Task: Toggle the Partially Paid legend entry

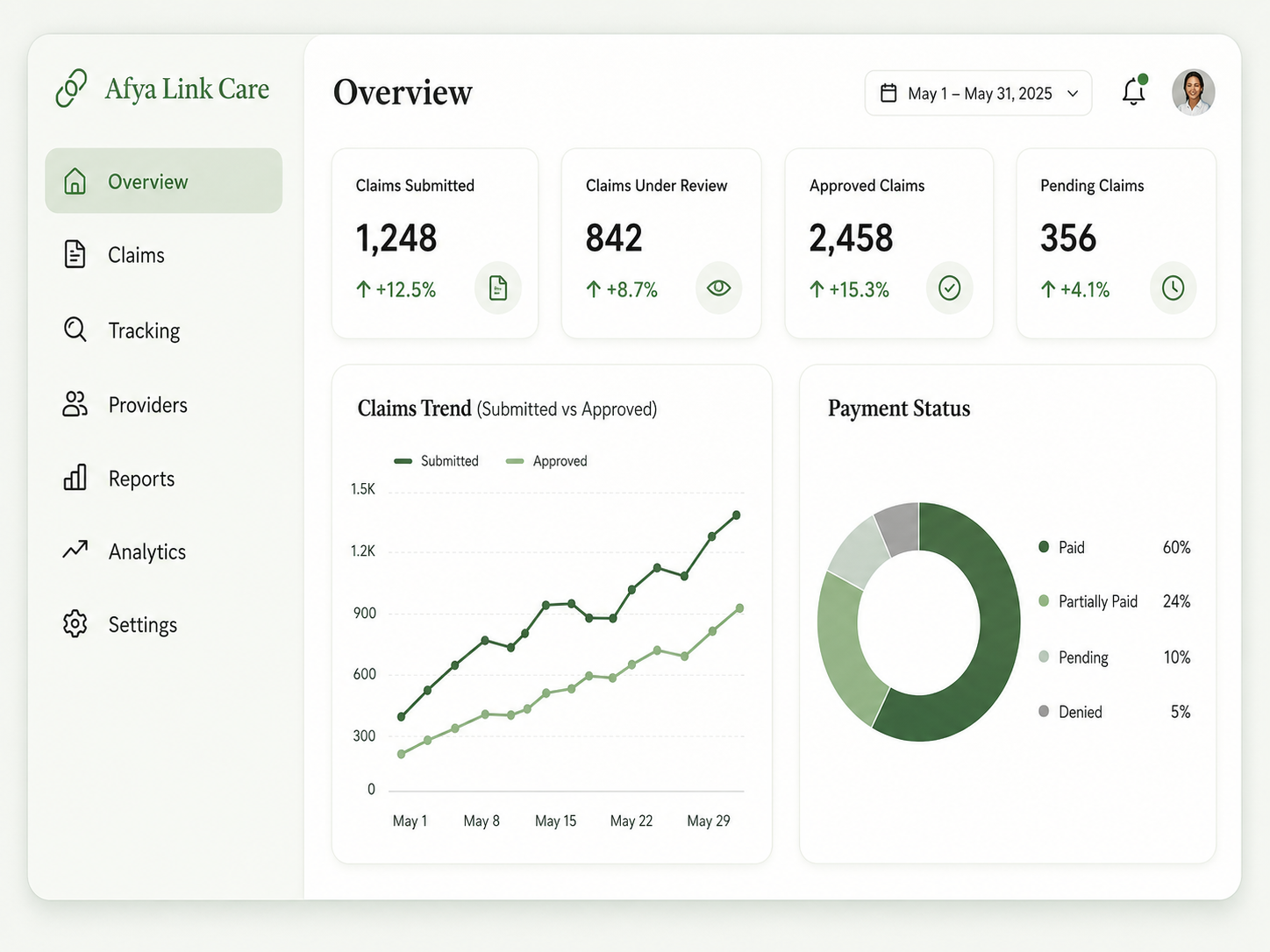Action: [1114, 601]
